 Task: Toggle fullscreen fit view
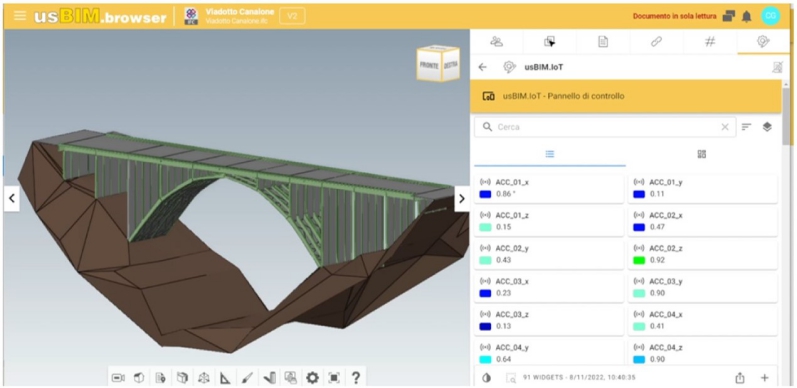tap(334, 378)
